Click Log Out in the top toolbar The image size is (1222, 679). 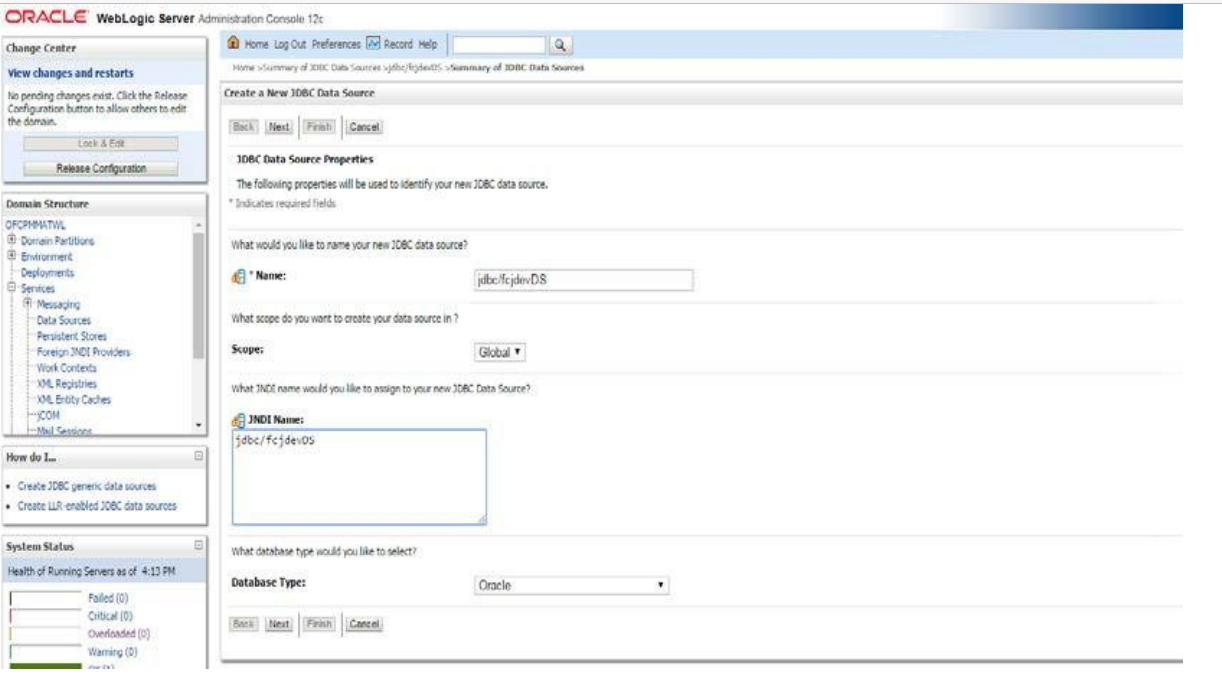coord(290,44)
